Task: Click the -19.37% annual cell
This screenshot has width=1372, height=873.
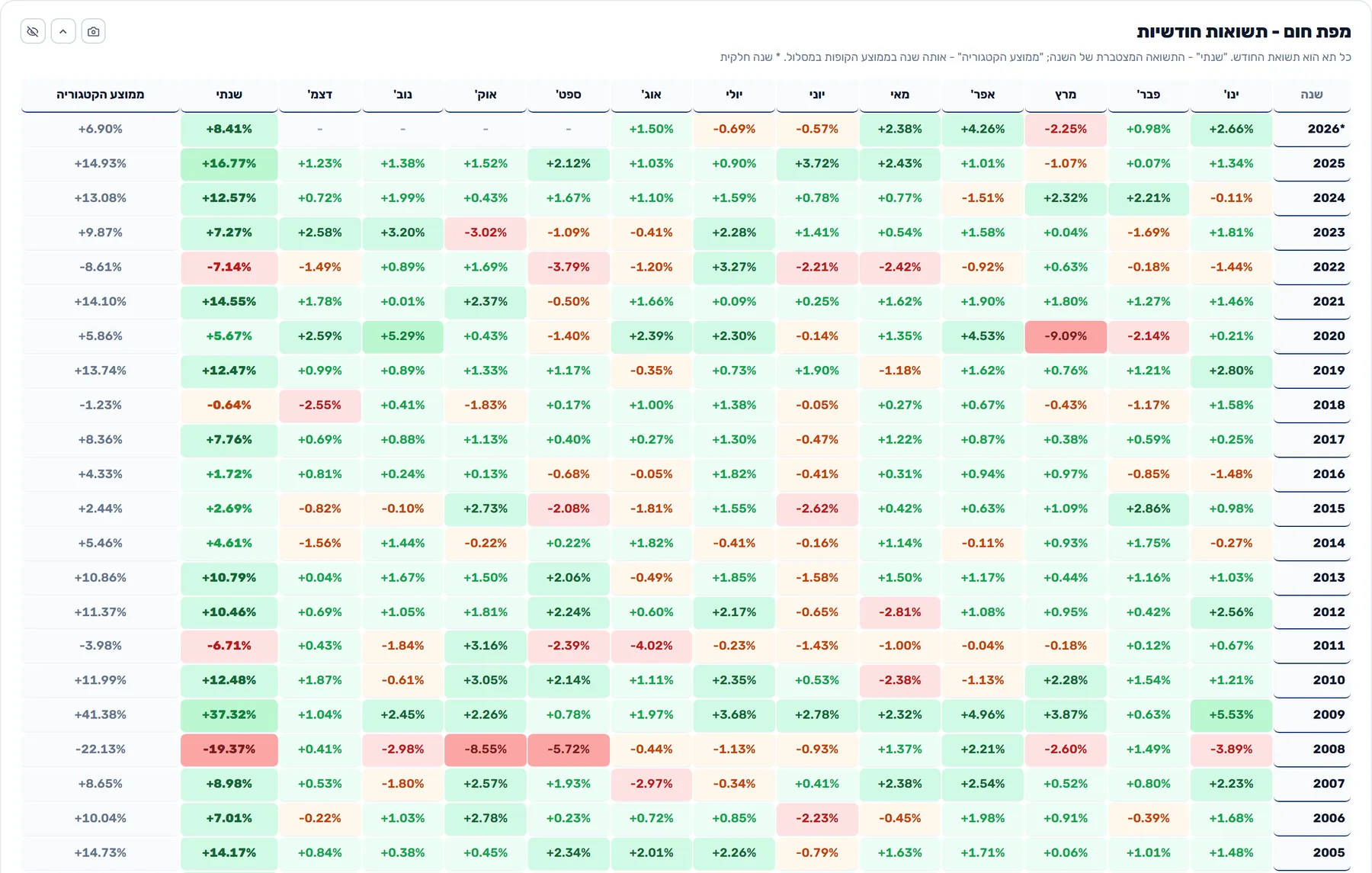Action: (x=229, y=749)
